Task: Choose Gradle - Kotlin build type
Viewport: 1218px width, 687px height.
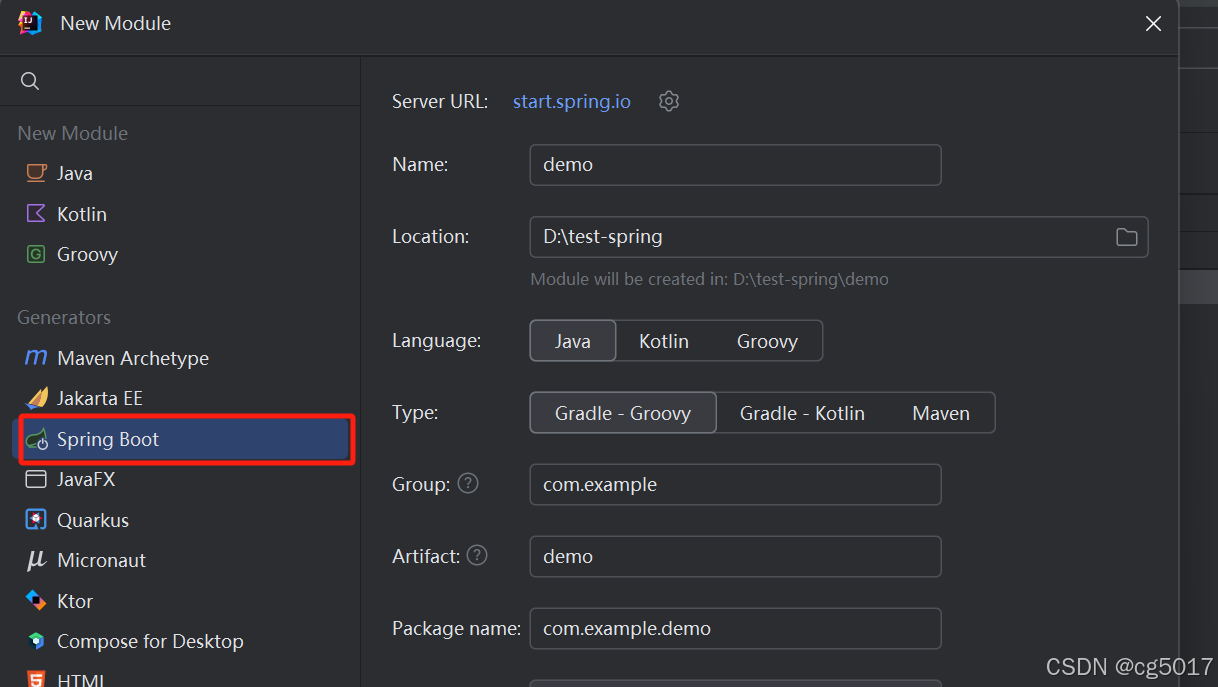Action: 802,413
